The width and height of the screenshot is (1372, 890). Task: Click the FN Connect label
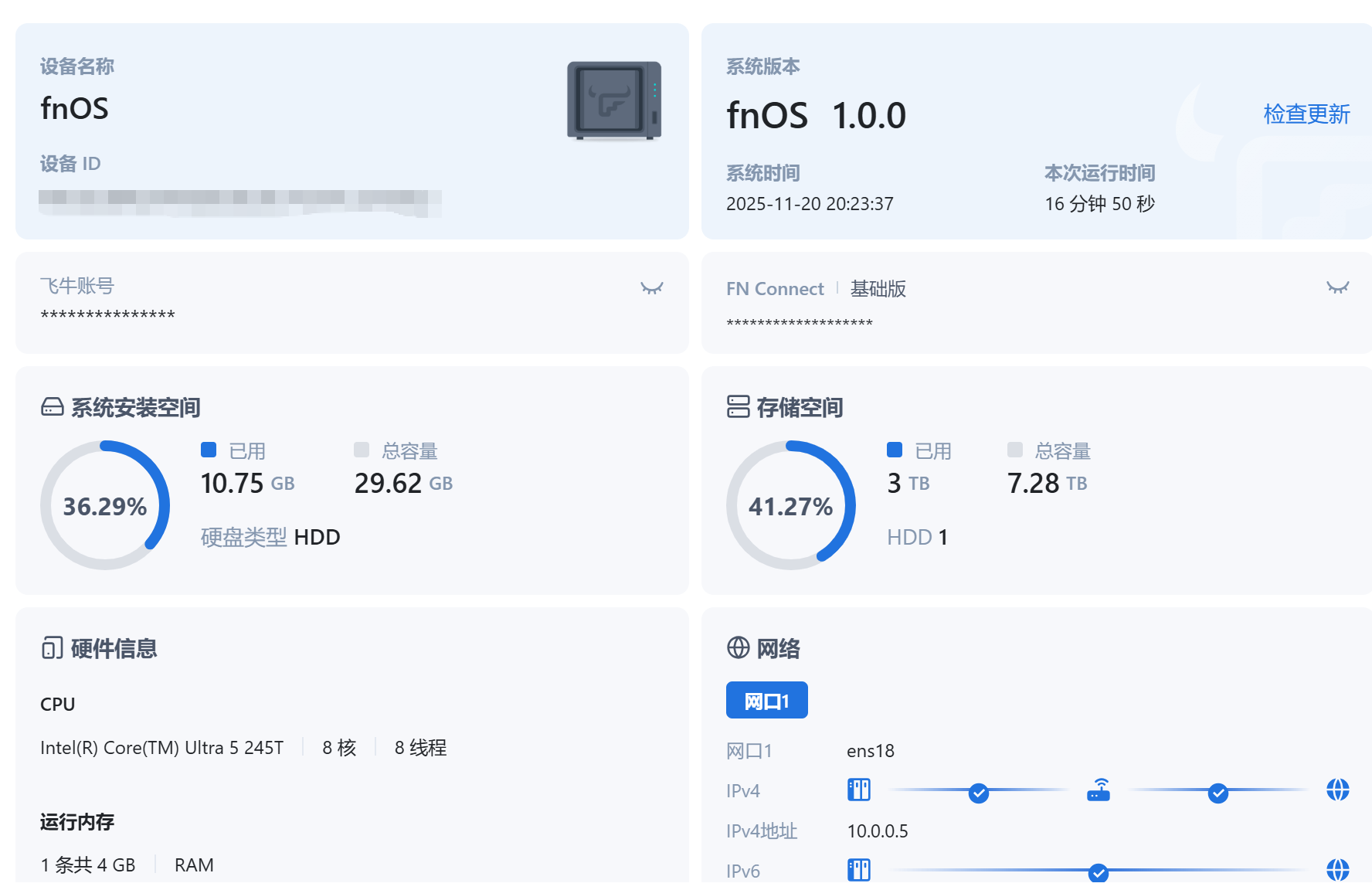coord(775,289)
